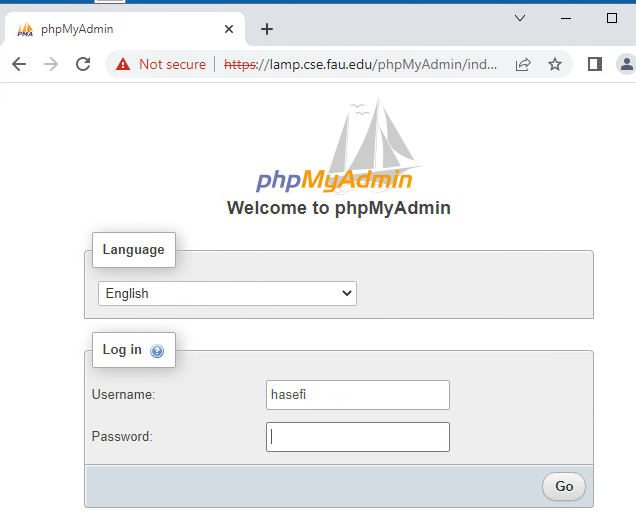The width and height of the screenshot is (636, 521).
Task: Open a new browser tab
Action: pos(266,29)
